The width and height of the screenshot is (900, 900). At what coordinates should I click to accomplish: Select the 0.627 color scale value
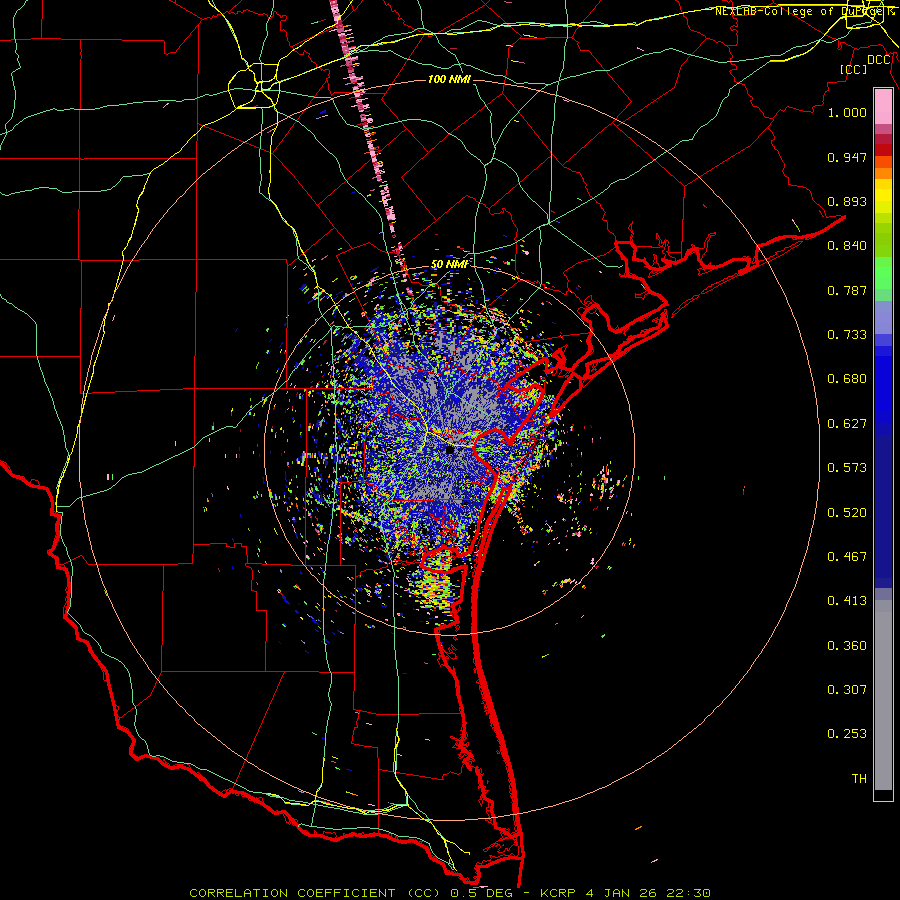tap(847, 424)
